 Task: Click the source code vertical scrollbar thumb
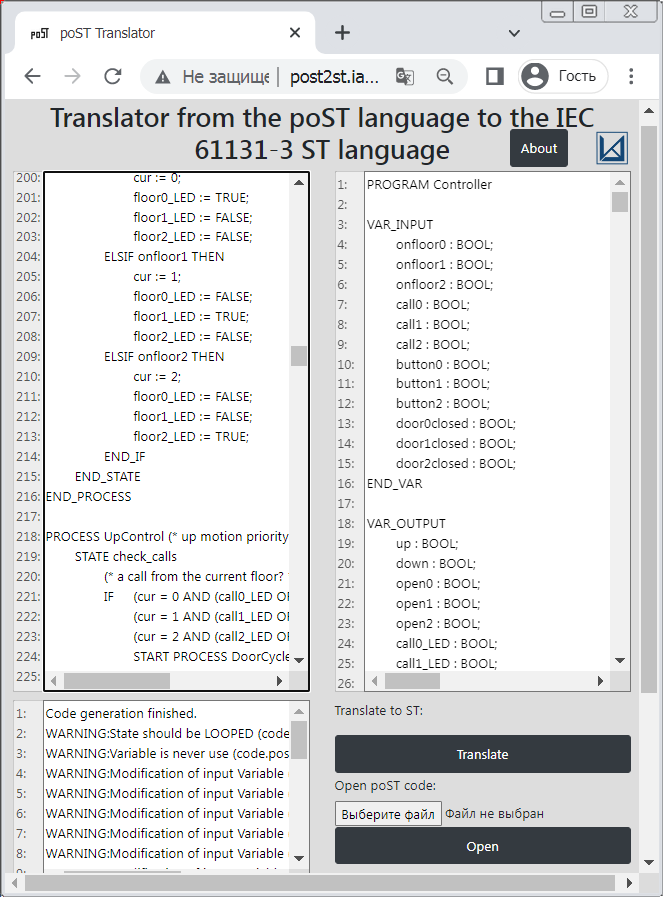tap(298, 356)
